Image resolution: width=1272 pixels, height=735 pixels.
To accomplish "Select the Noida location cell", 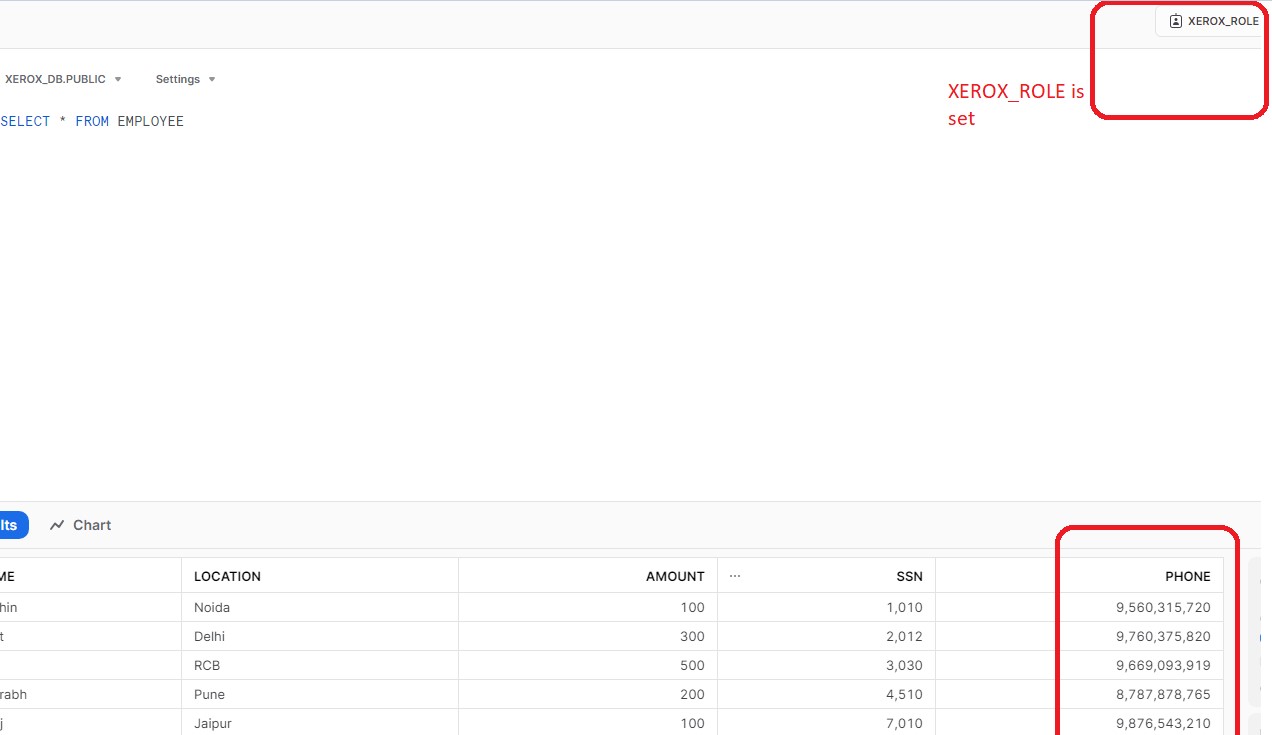I will [x=212, y=607].
